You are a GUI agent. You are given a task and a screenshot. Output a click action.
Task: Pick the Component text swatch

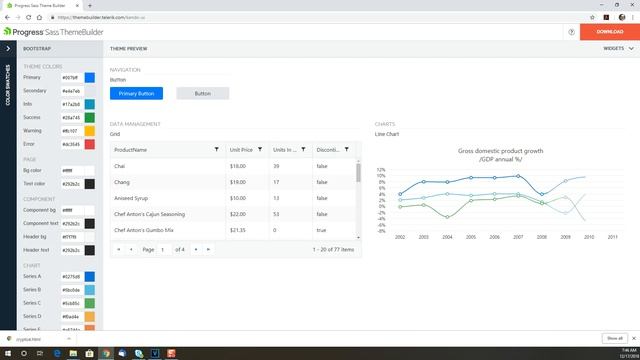pos(90,224)
